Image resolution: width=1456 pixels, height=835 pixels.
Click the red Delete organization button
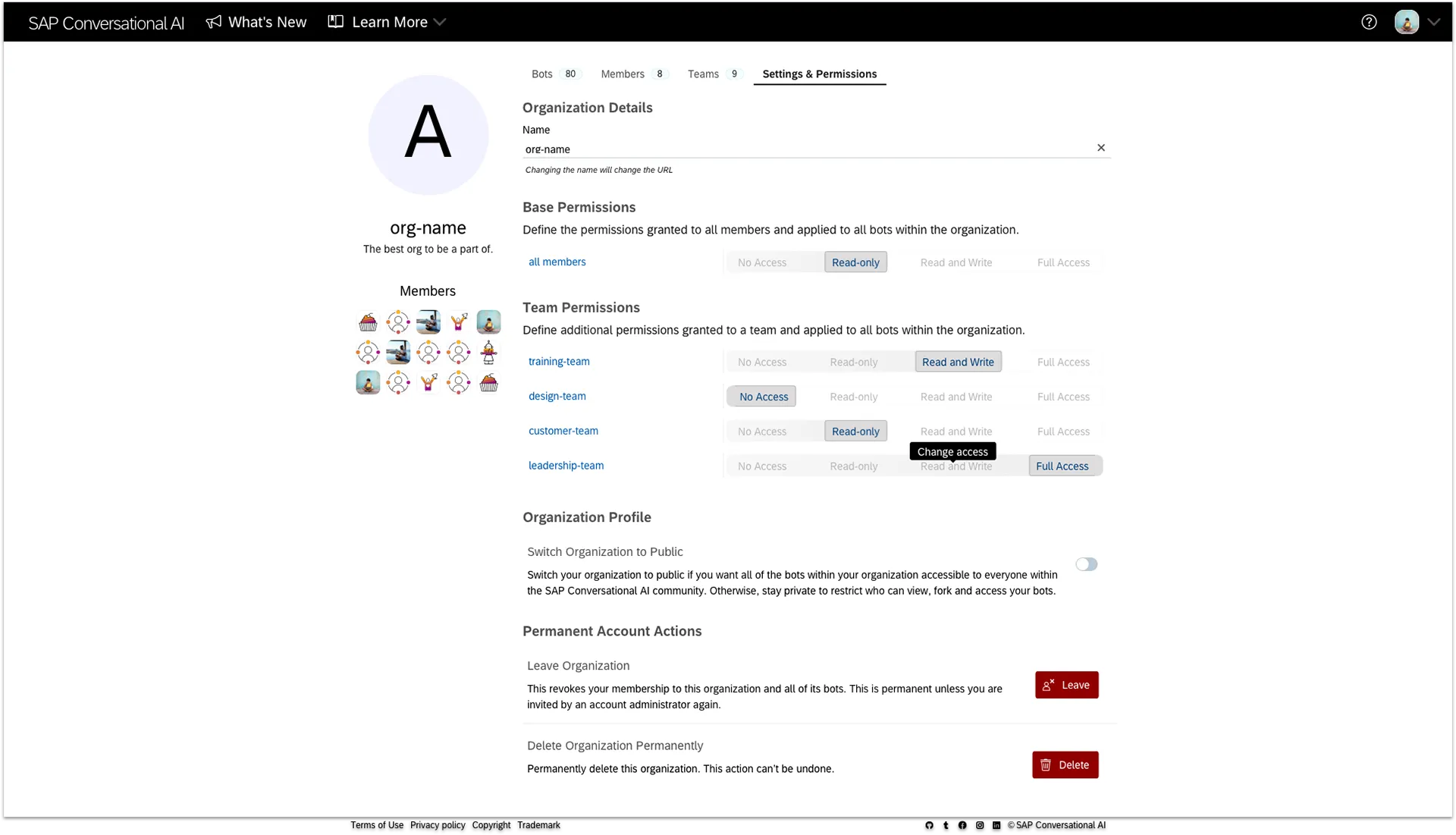[x=1065, y=765]
